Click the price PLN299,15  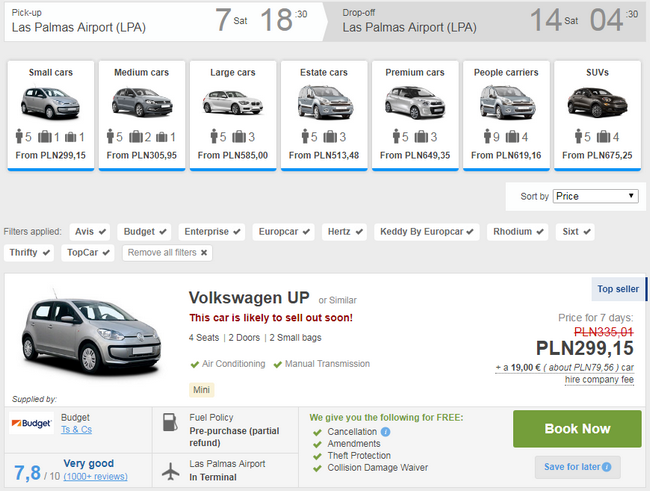(585, 348)
